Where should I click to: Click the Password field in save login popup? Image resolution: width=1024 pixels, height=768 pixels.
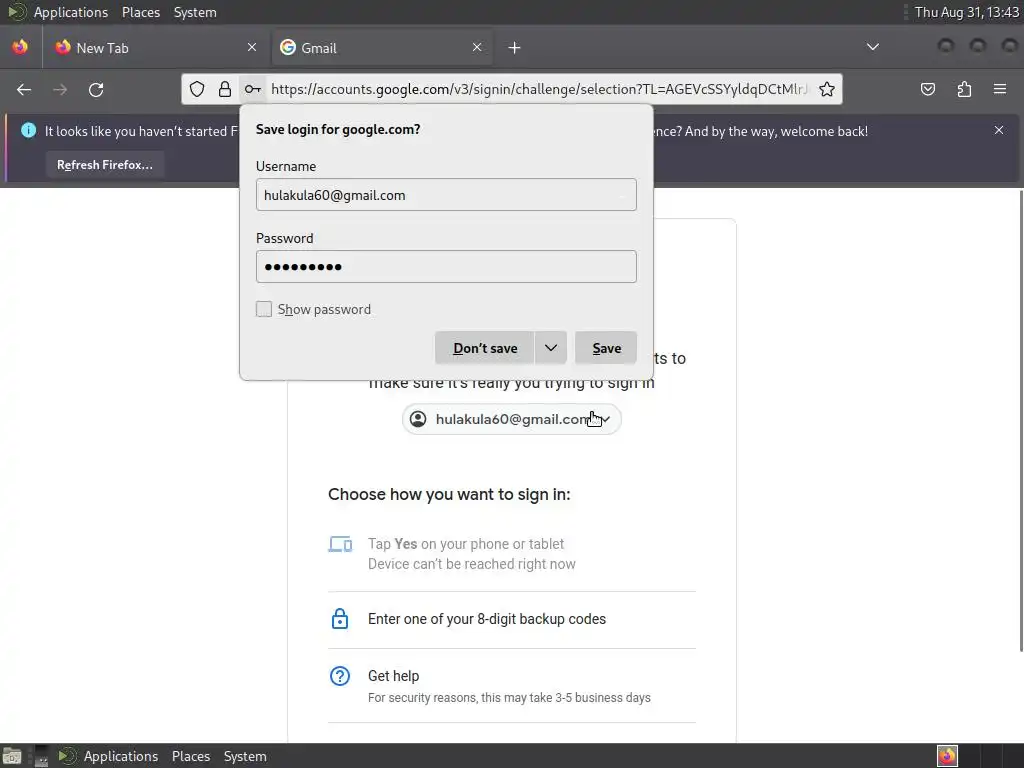[446, 266]
